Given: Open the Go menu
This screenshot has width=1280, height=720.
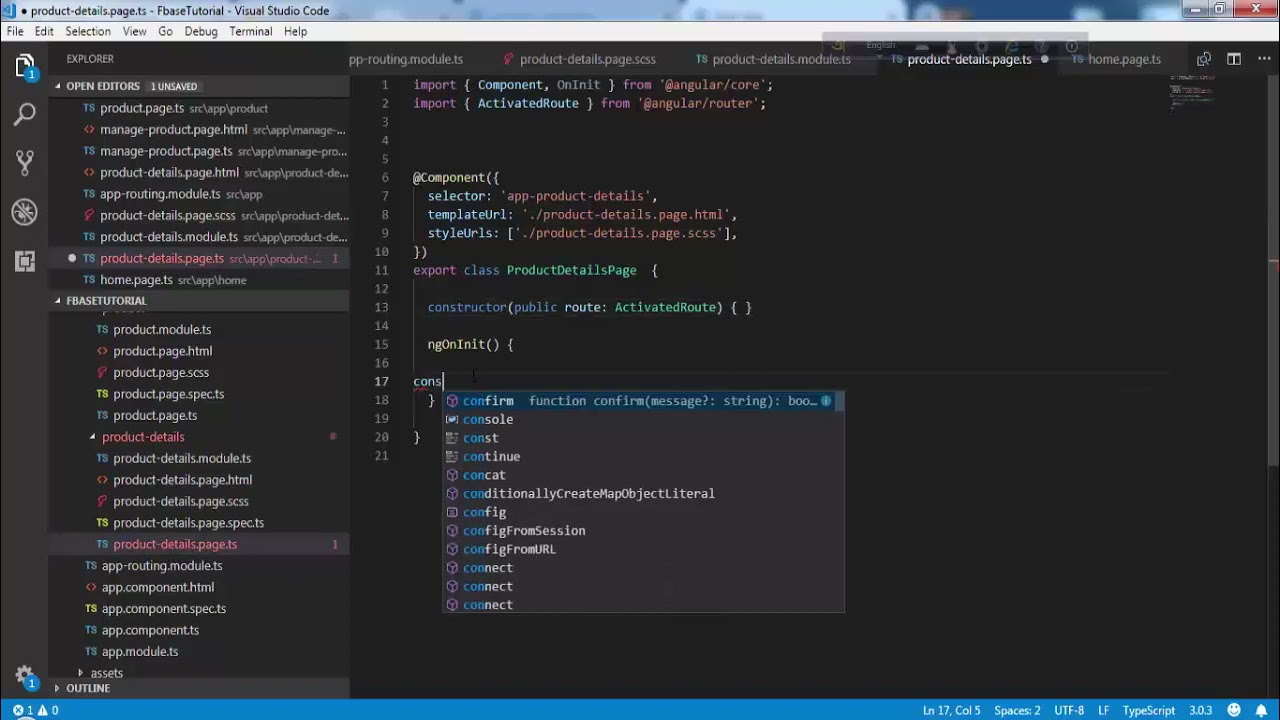Looking at the screenshot, I should click(x=165, y=31).
